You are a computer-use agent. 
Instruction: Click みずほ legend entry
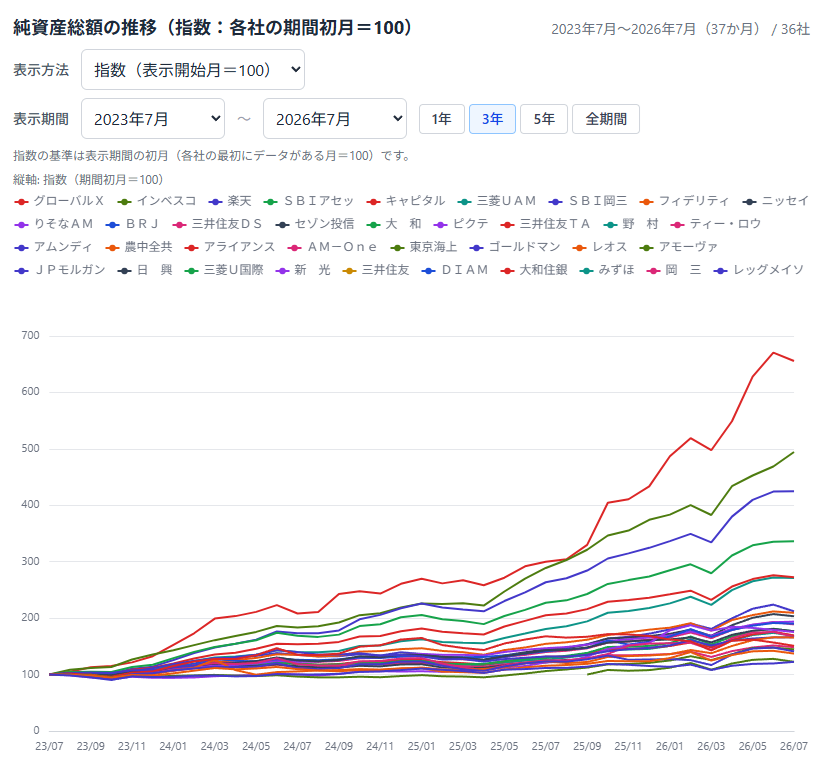(606, 270)
